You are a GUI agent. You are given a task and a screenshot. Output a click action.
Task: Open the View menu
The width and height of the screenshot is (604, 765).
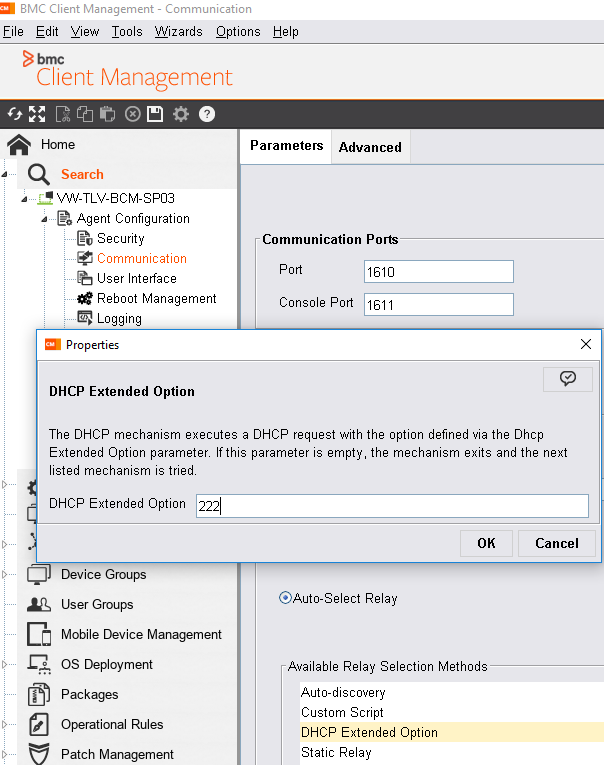pos(85,32)
